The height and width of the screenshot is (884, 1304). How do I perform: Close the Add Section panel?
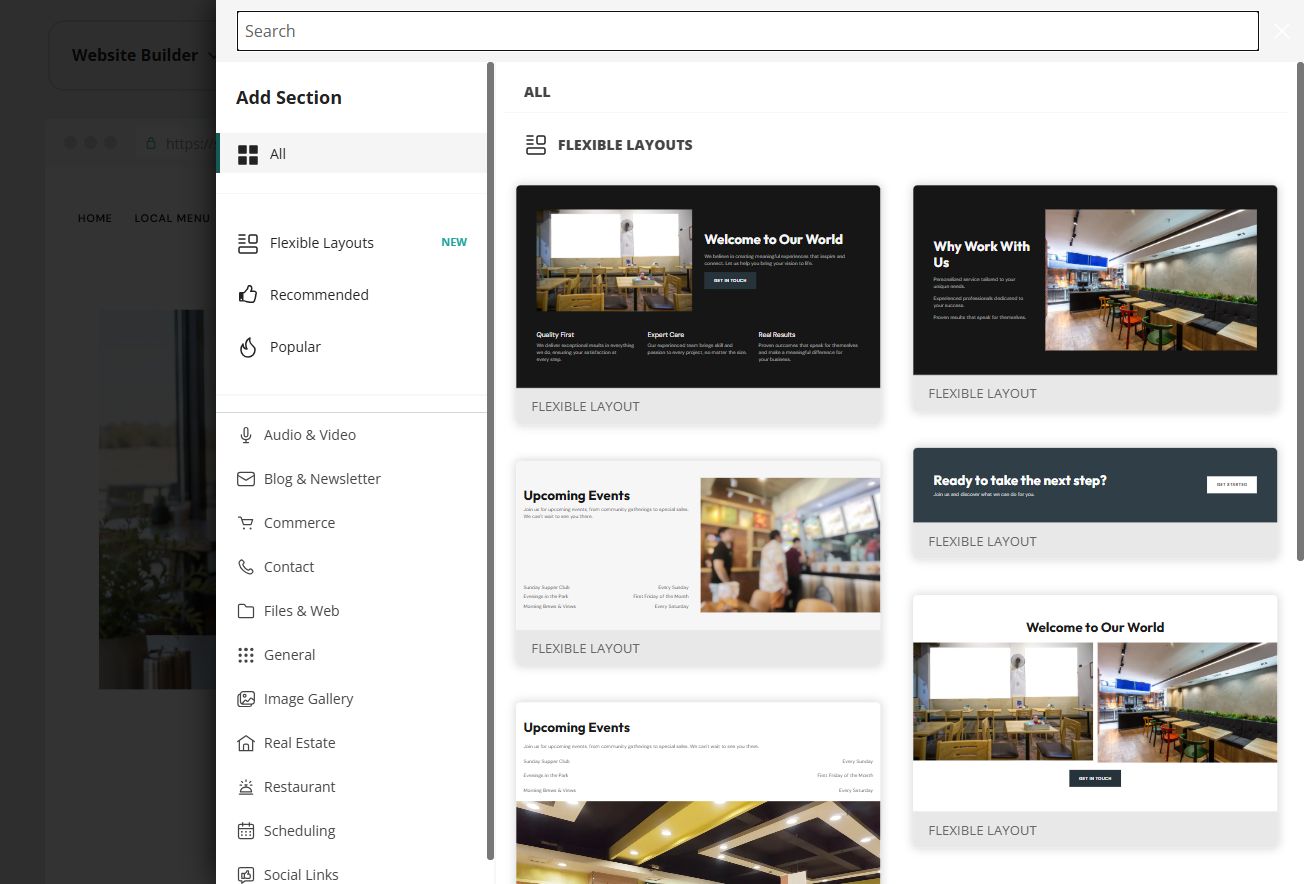click(1283, 31)
